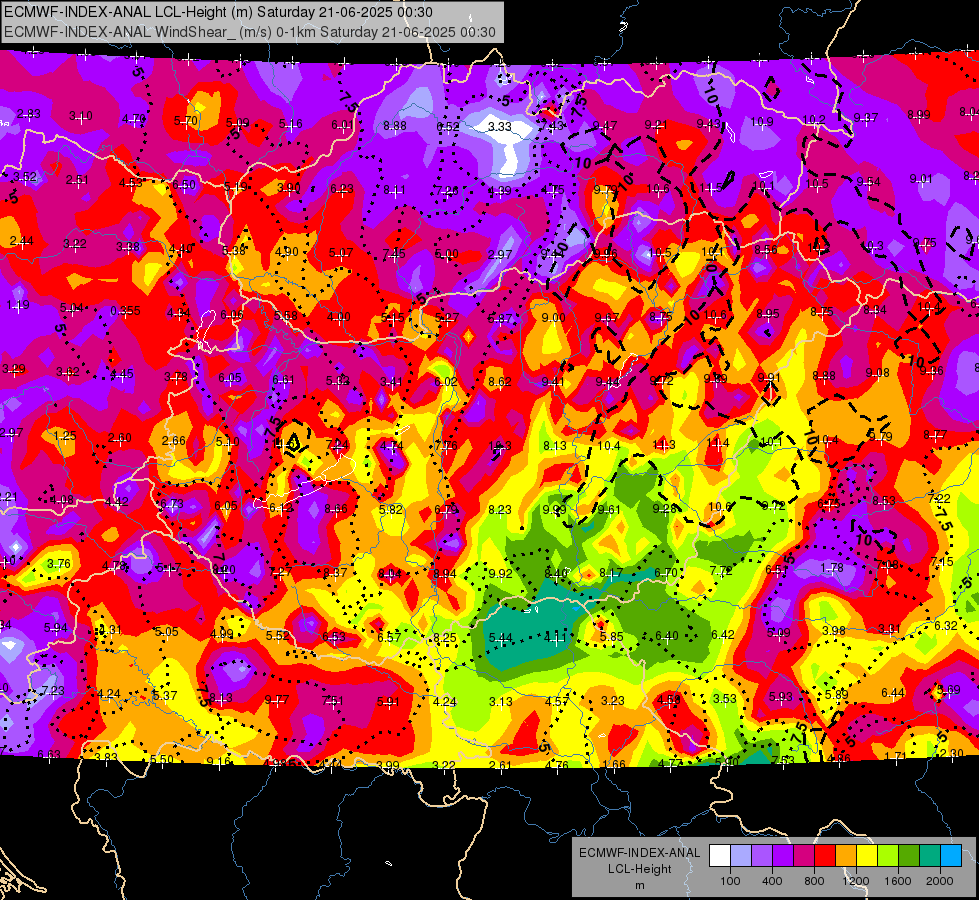Click the shear value "3.13"
The image size is (979, 900).
click(x=500, y=701)
